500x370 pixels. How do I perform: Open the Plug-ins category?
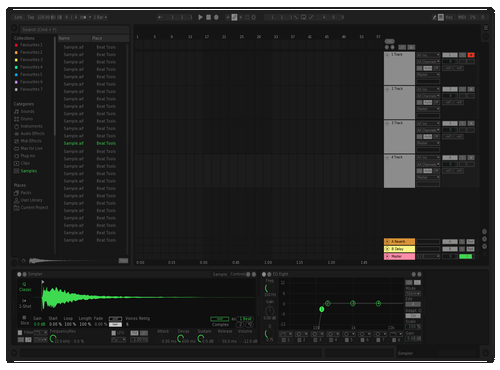click(25, 156)
